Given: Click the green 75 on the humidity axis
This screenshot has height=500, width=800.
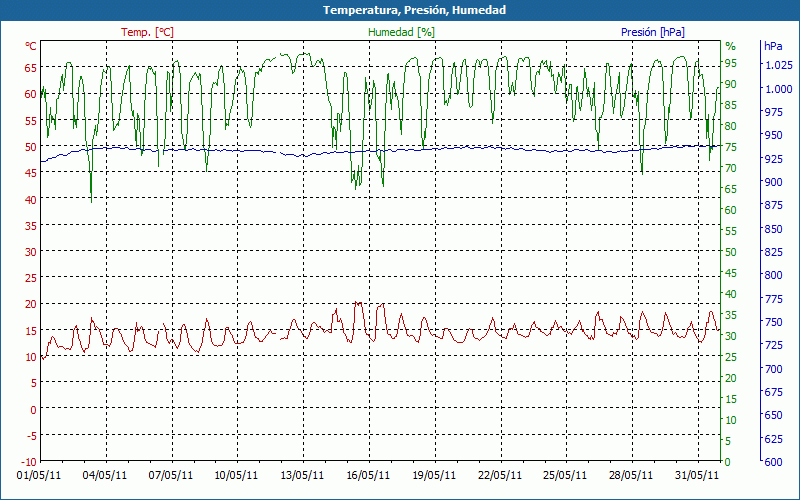Looking at the screenshot, I should [x=731, y=147].
